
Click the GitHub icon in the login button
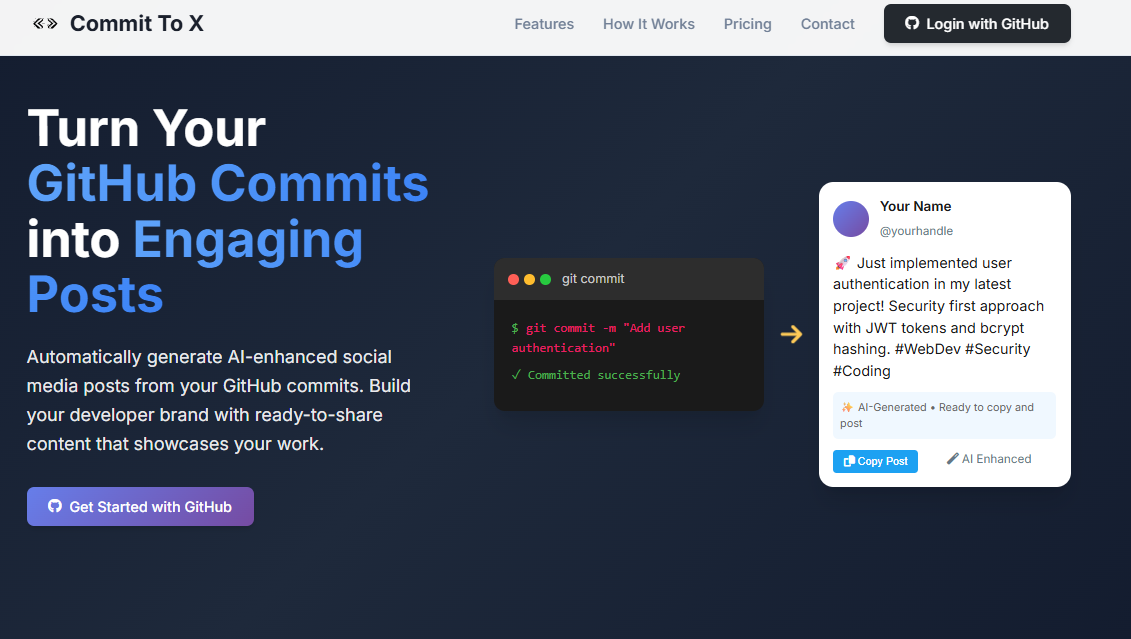pos(911,23)
